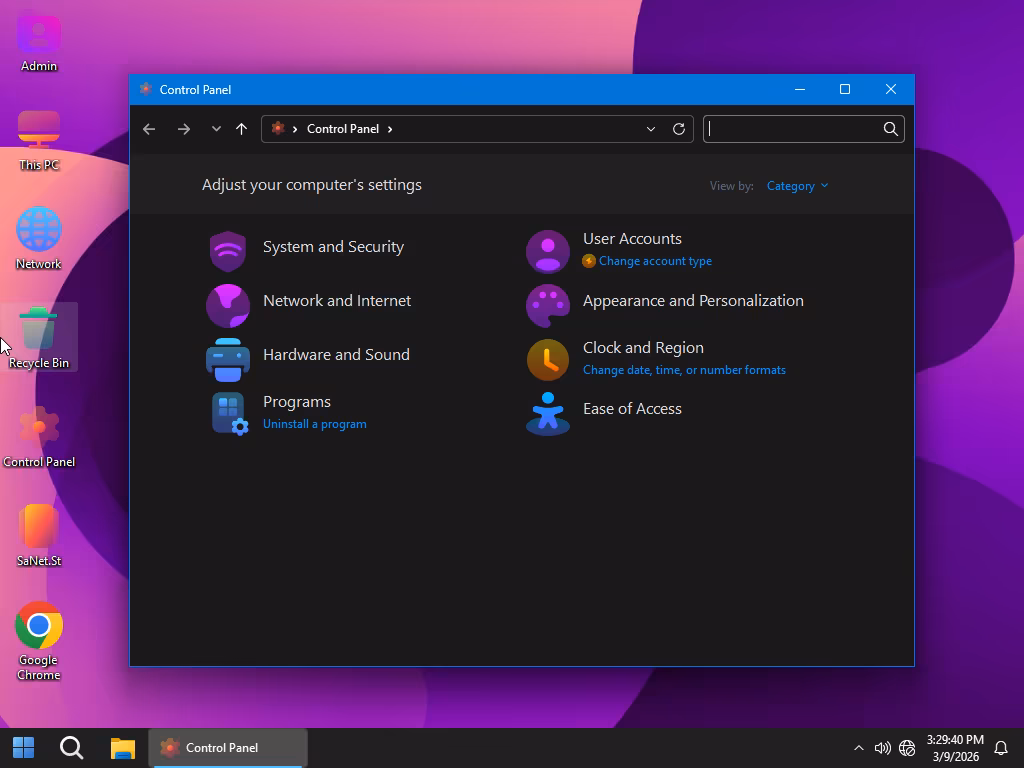
Task: Show hidden system tray icons
Action: click(x=858, y=748)
